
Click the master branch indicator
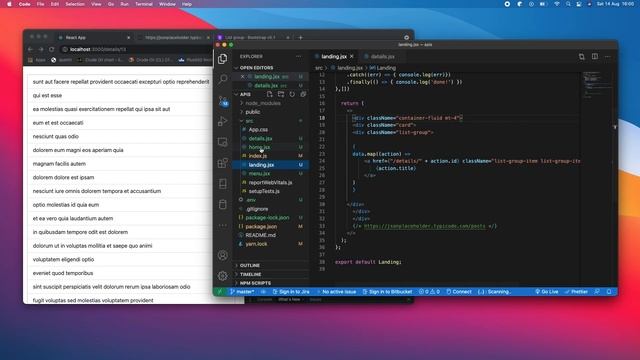click(x=242, y=292)
